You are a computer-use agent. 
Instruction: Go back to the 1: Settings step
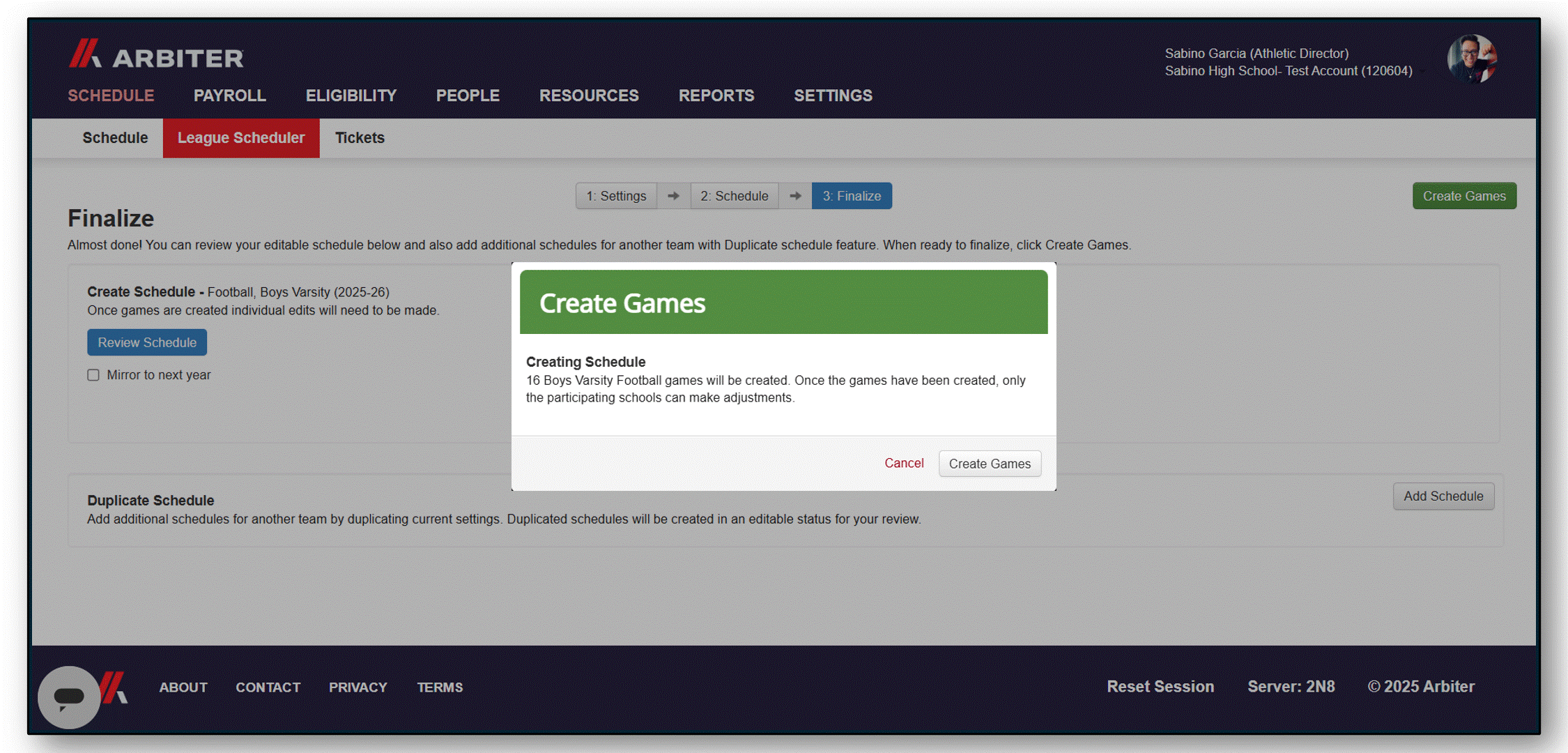click(616, 196)
